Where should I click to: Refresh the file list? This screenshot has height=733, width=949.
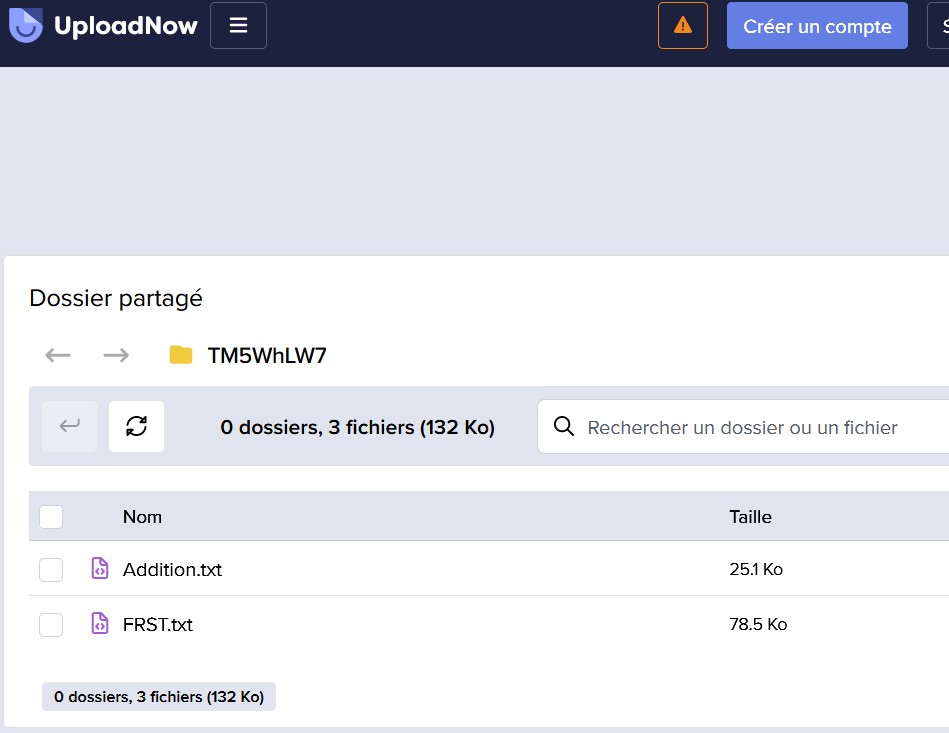[136, 426]
